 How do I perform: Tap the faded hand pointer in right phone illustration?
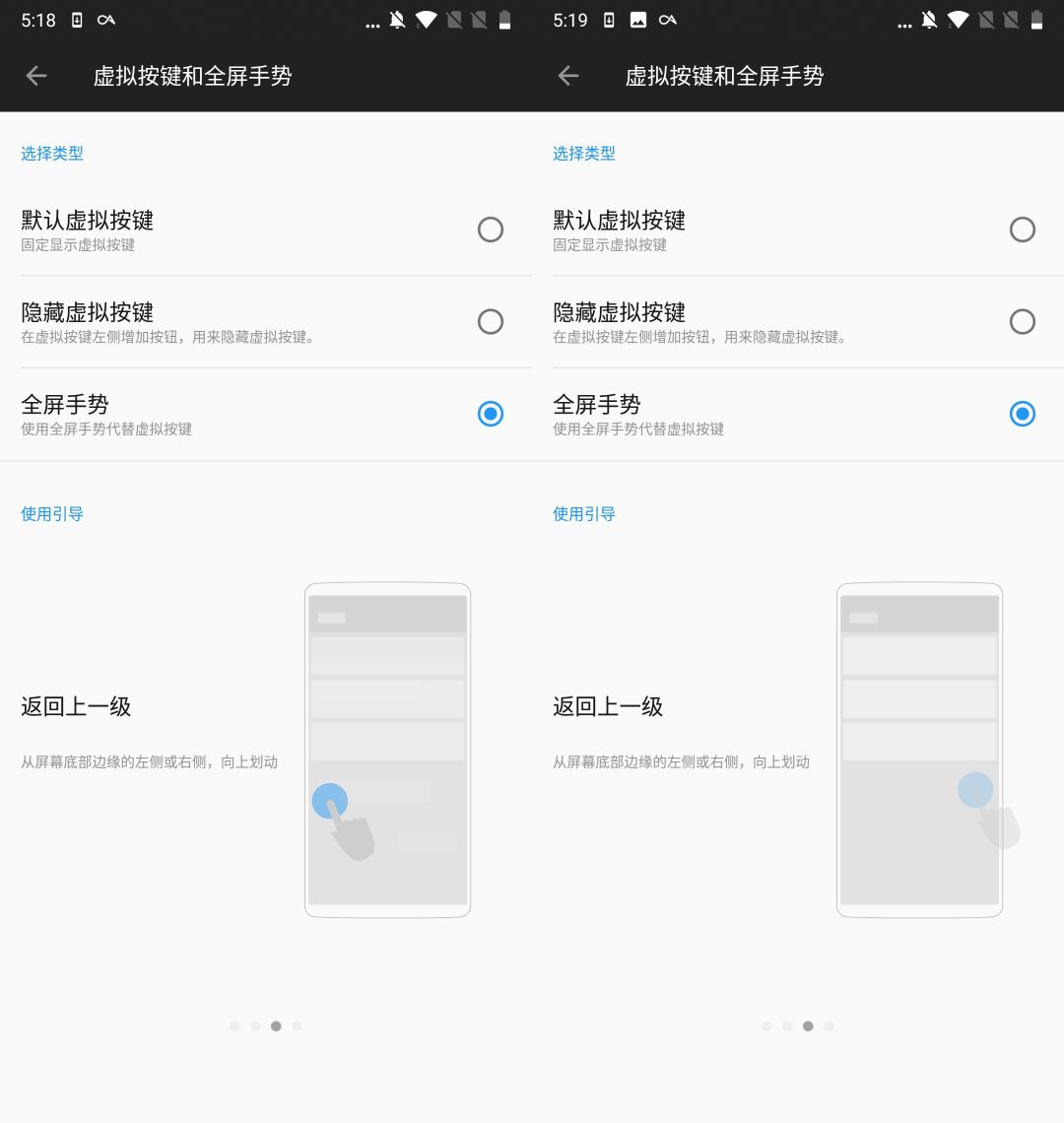999,827
